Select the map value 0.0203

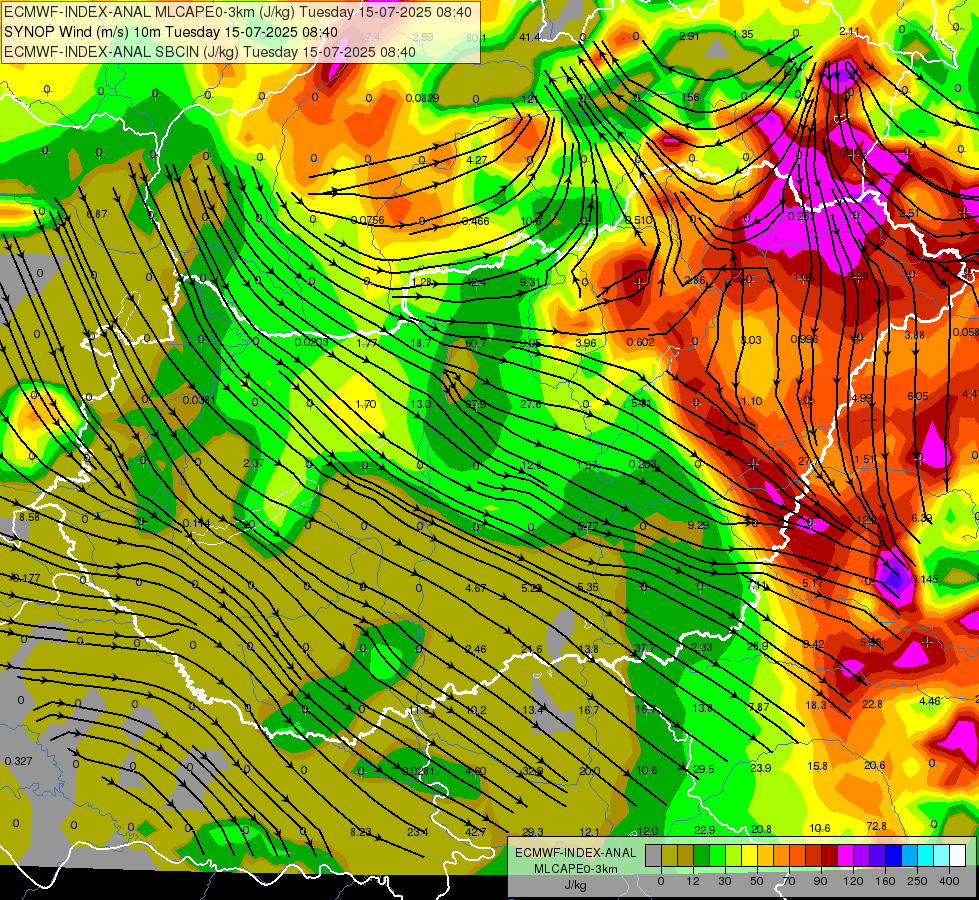point(311,342)
